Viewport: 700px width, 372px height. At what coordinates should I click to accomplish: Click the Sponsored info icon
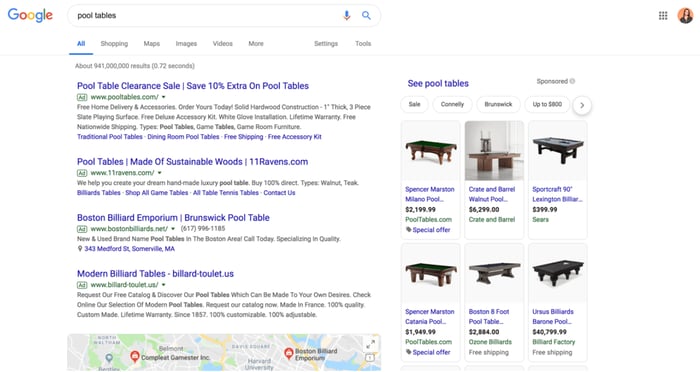(572, 81)
